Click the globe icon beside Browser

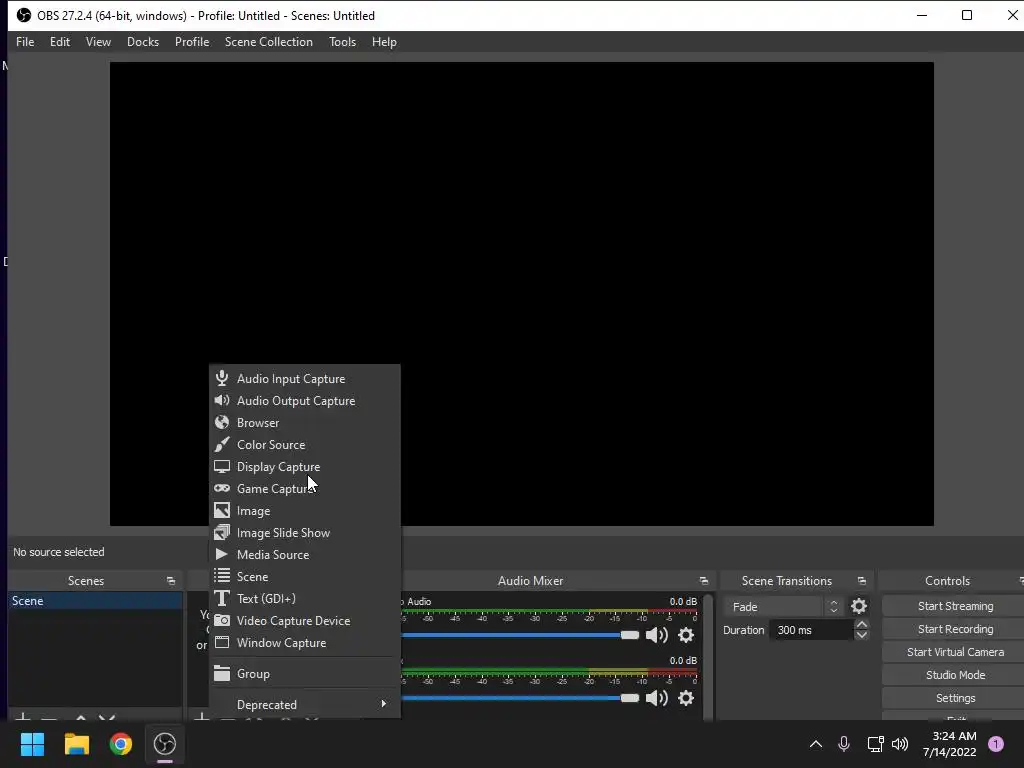point(222,423)
